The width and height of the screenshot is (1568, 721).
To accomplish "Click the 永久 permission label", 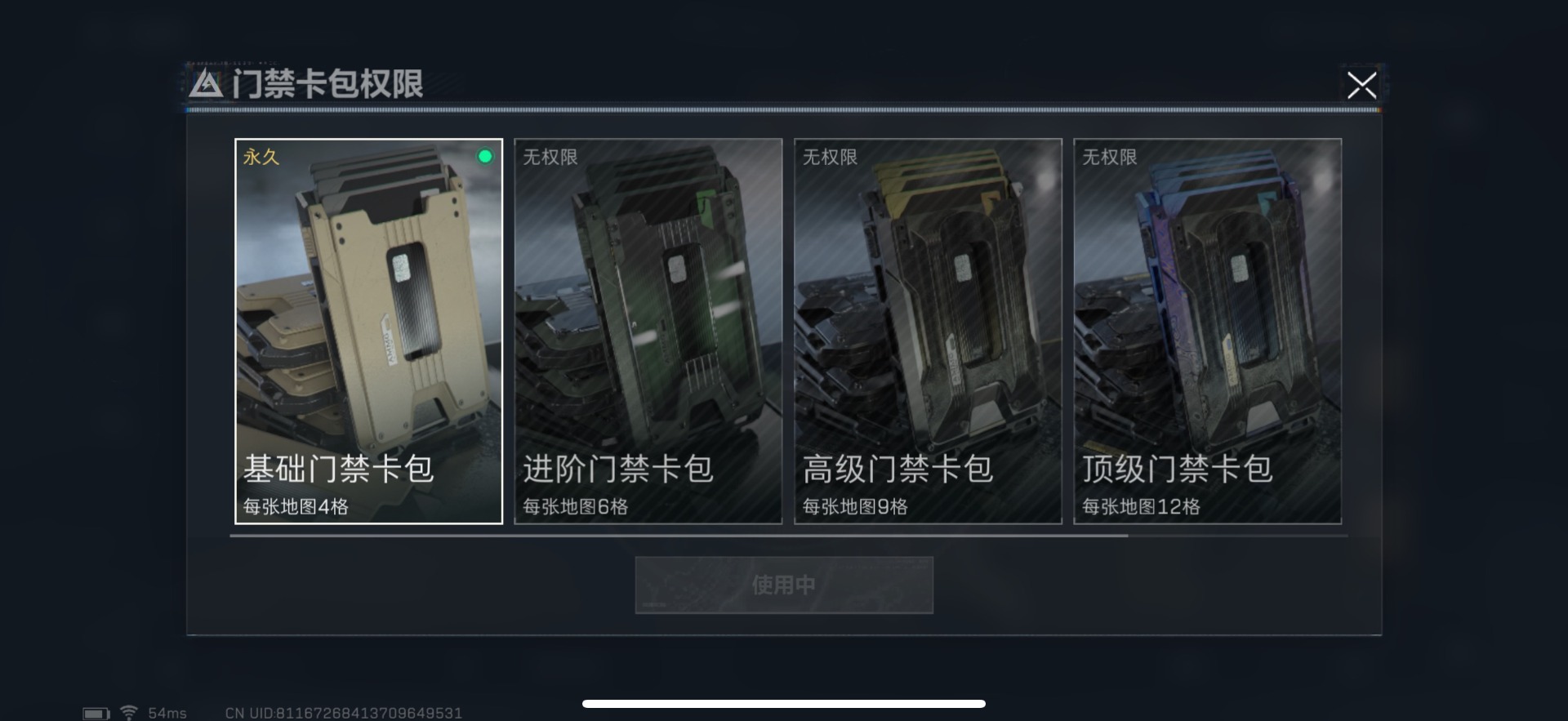I will pos(261,157).
